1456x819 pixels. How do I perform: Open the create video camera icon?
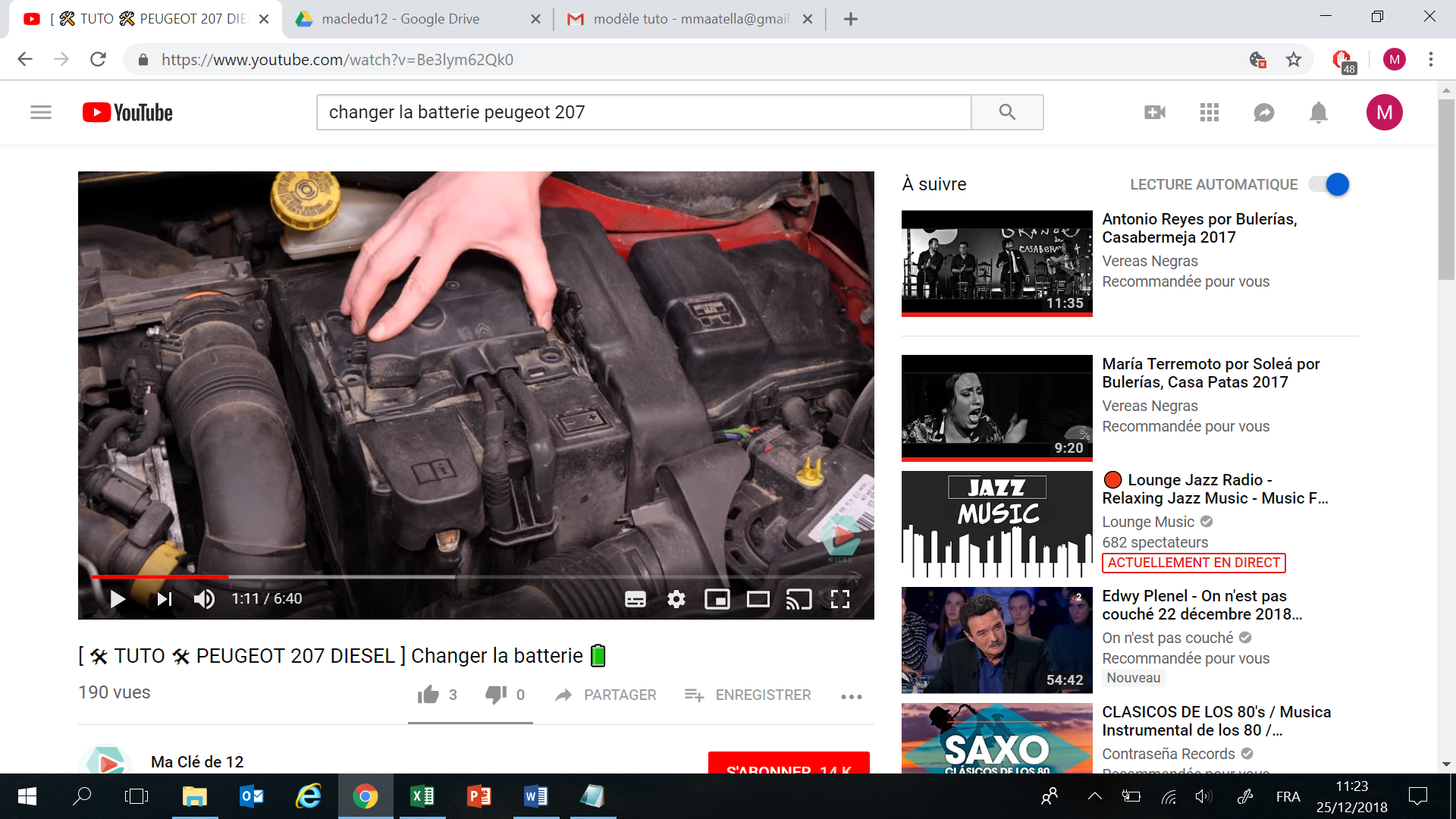coord(1155,112)
